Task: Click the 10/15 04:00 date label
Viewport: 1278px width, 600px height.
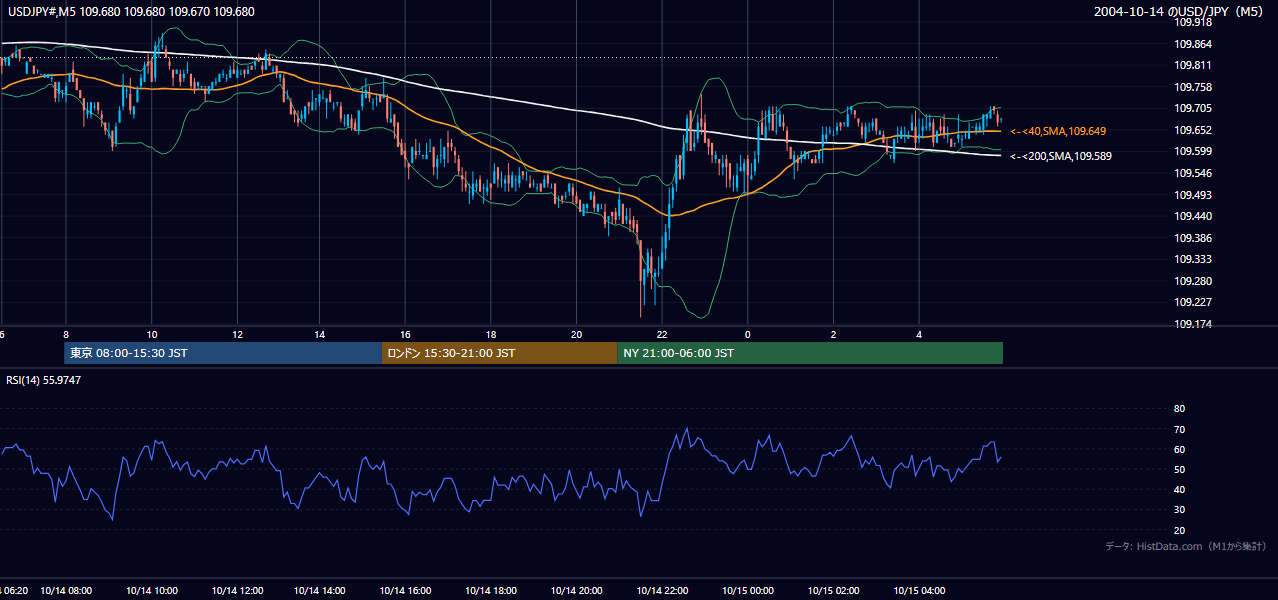Action: pos(918,591)
